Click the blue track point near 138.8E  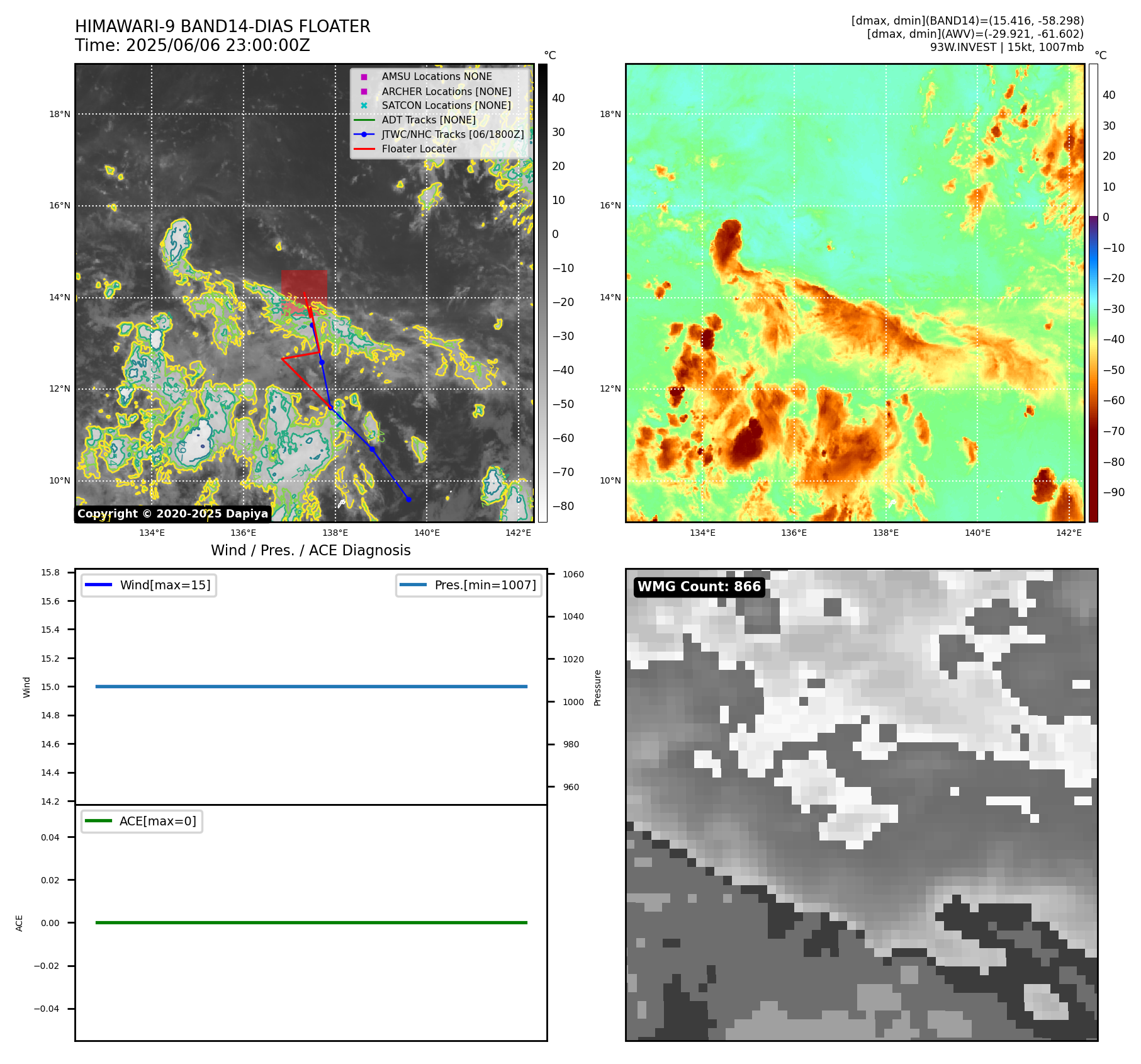(x=372, y=449)
